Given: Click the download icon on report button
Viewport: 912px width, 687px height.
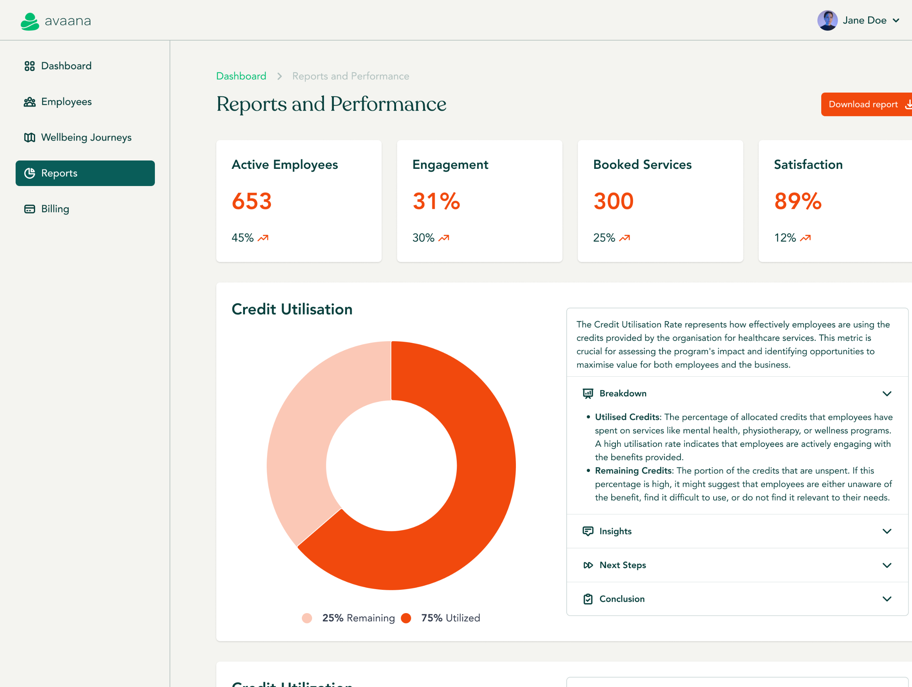Looking at the screenshot, I should (908, 105).
